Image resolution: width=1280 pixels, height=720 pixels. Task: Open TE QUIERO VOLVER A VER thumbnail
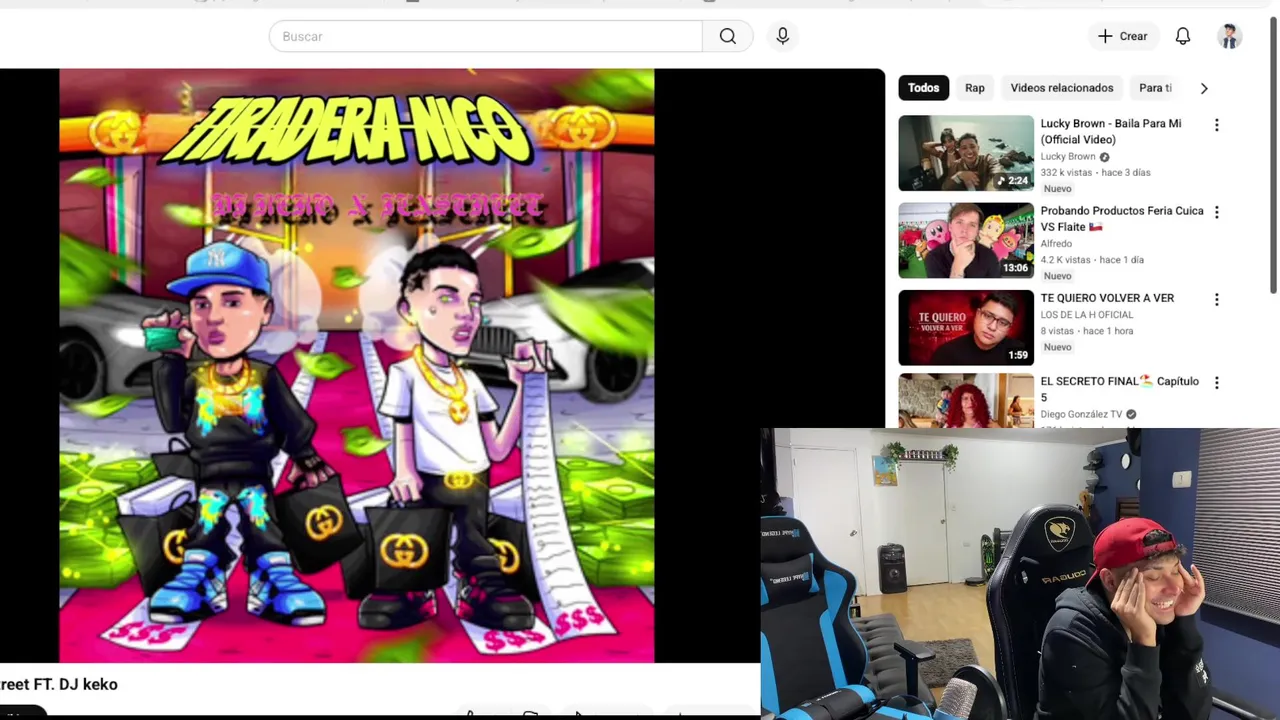click(966, 327)
